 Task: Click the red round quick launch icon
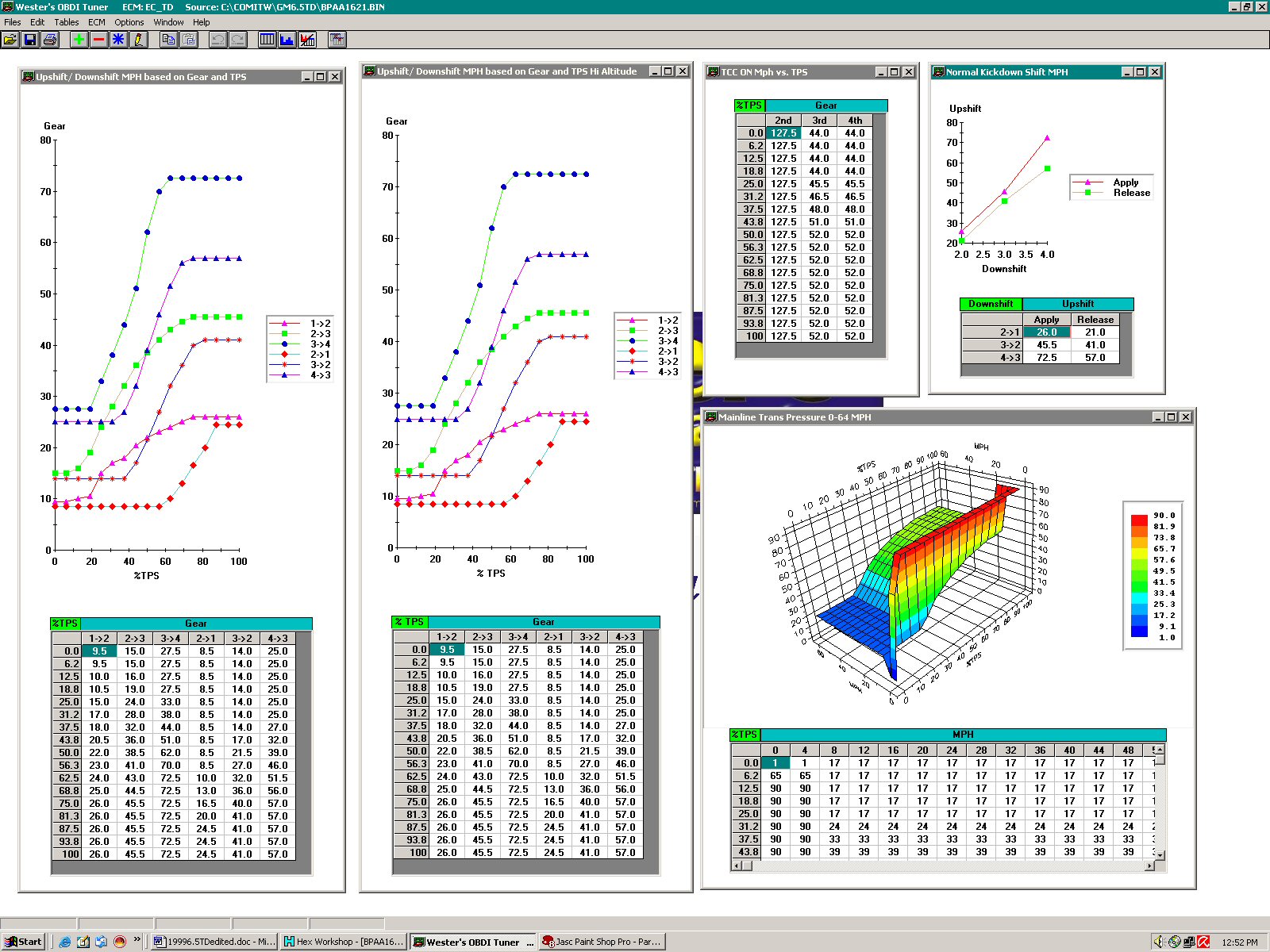coord(120,942)
